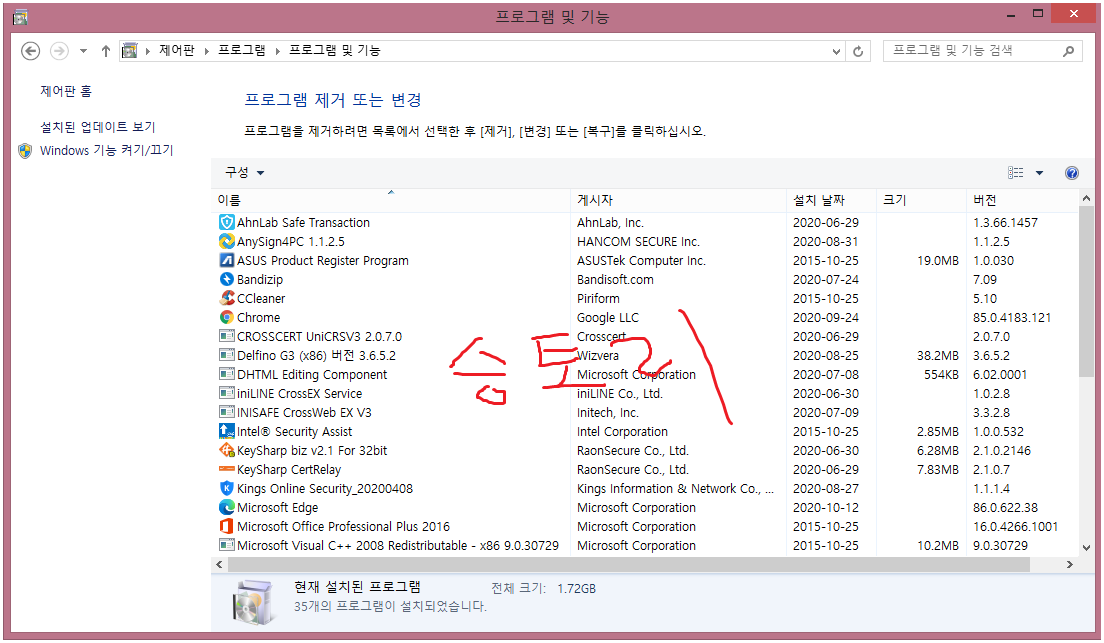Open the view options dropdown arrow
Screen dimensions: 1104x643
point(1039,173)
